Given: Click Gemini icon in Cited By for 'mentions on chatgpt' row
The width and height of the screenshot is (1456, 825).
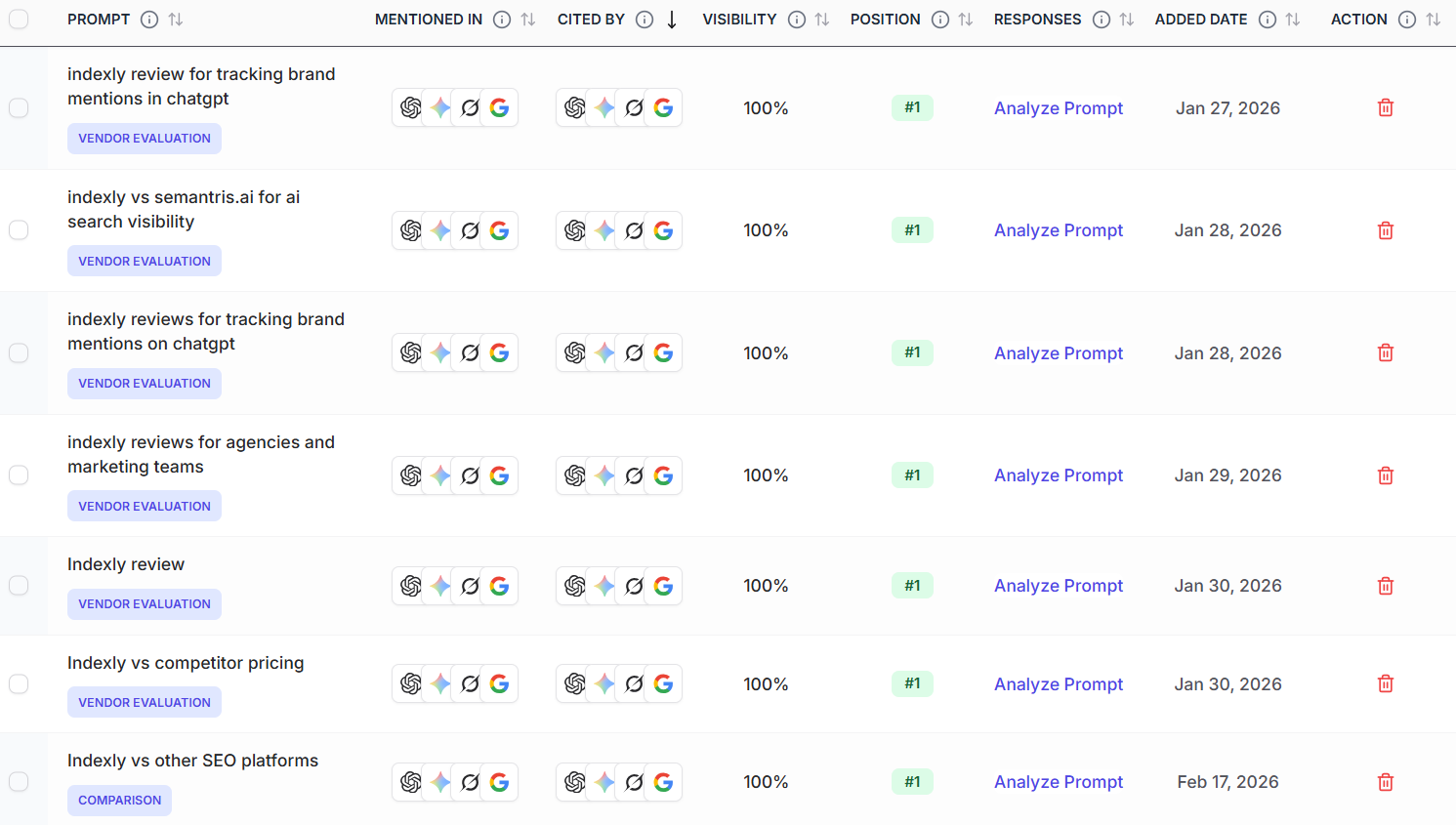Looking at the screenshot, I should 604,352.
